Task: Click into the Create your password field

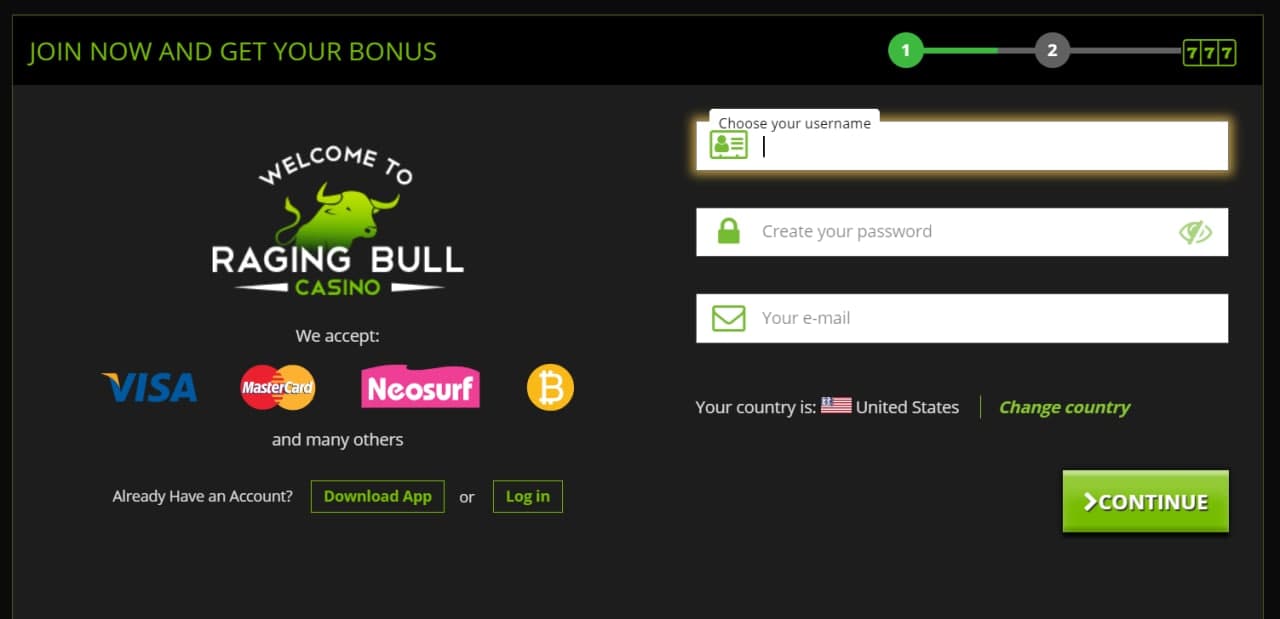Action: (962, 232)
